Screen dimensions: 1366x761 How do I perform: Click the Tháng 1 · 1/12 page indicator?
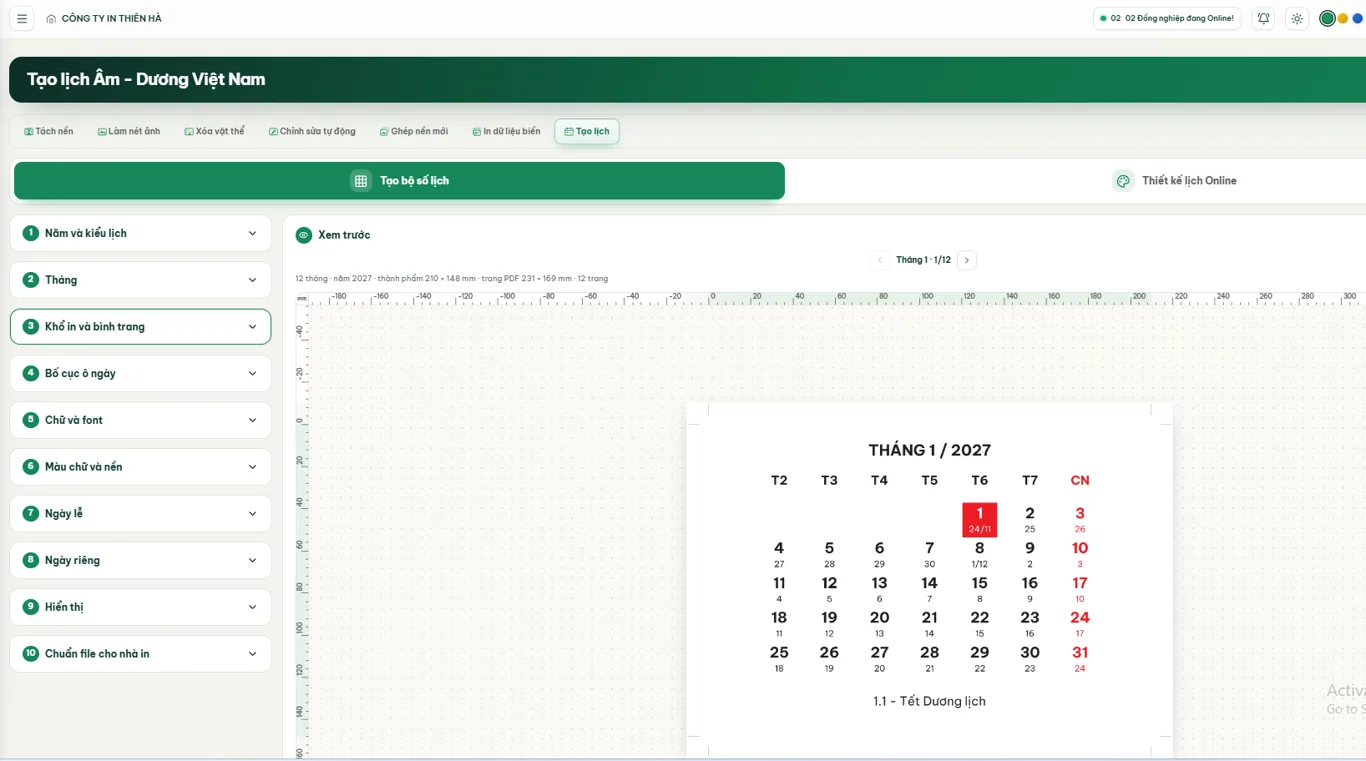coord(923,260)
